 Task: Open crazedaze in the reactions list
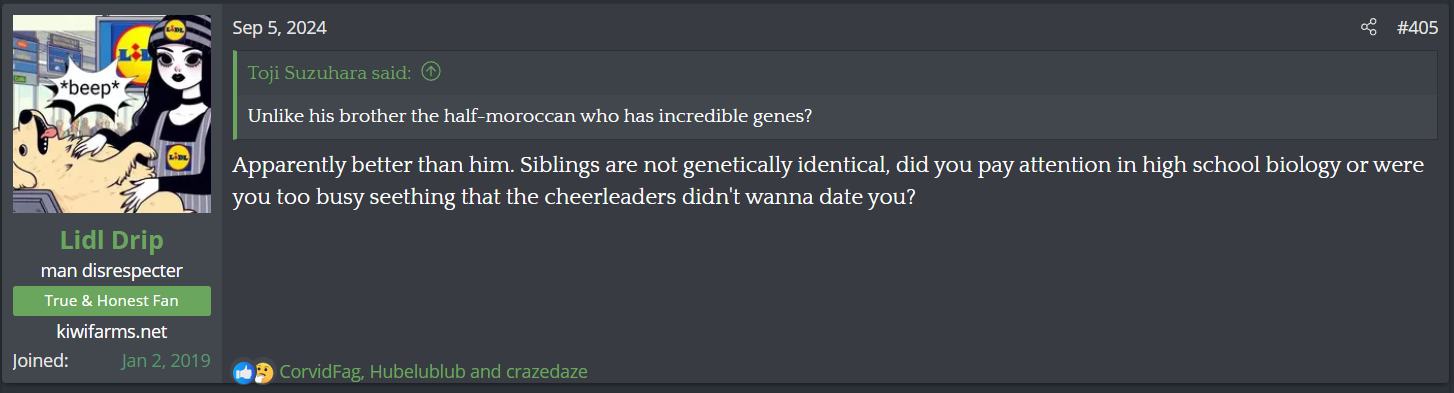(x=546, y=372)
